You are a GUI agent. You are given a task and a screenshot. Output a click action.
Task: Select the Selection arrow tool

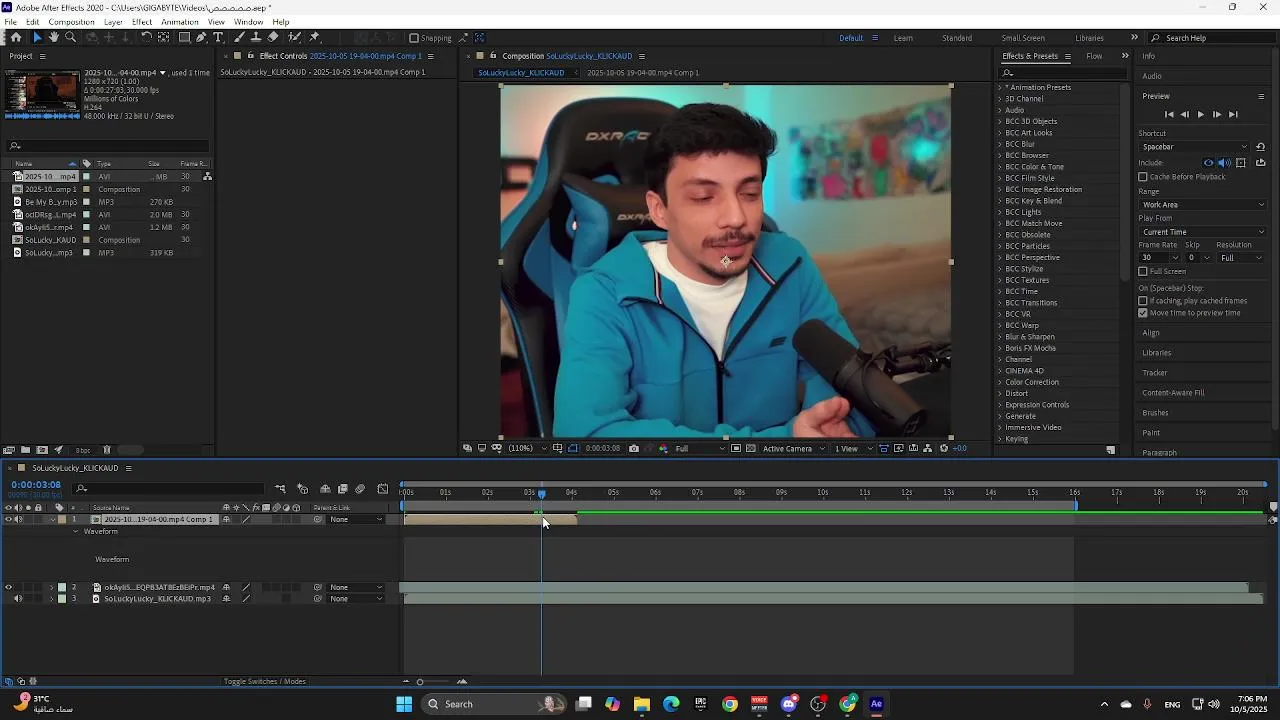pos(38,37)
